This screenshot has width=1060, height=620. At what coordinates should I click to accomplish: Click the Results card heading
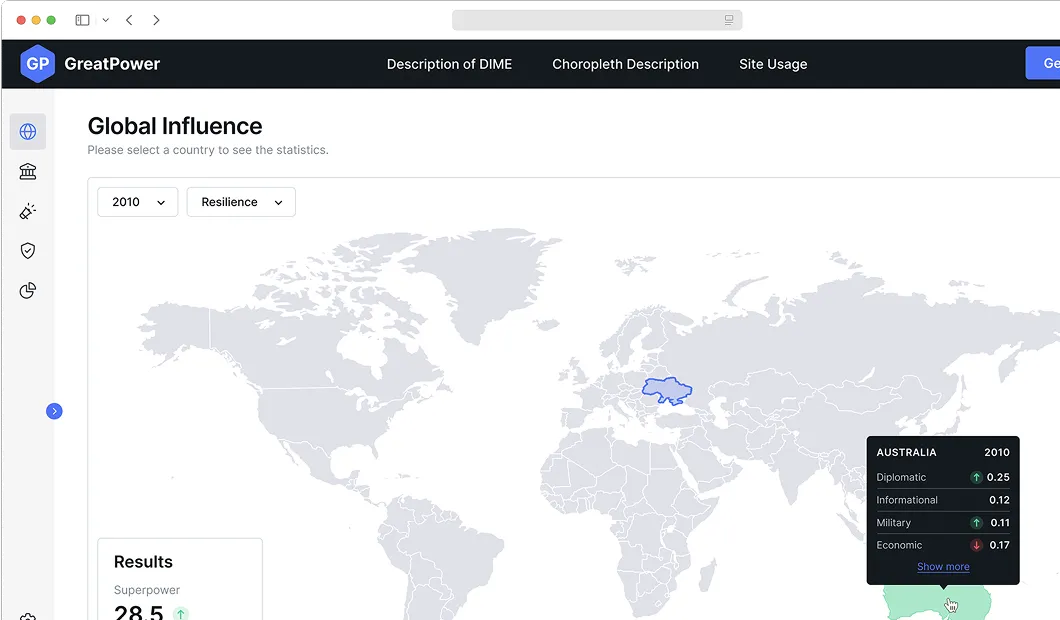pyautogui.click(x=143, y=562)
